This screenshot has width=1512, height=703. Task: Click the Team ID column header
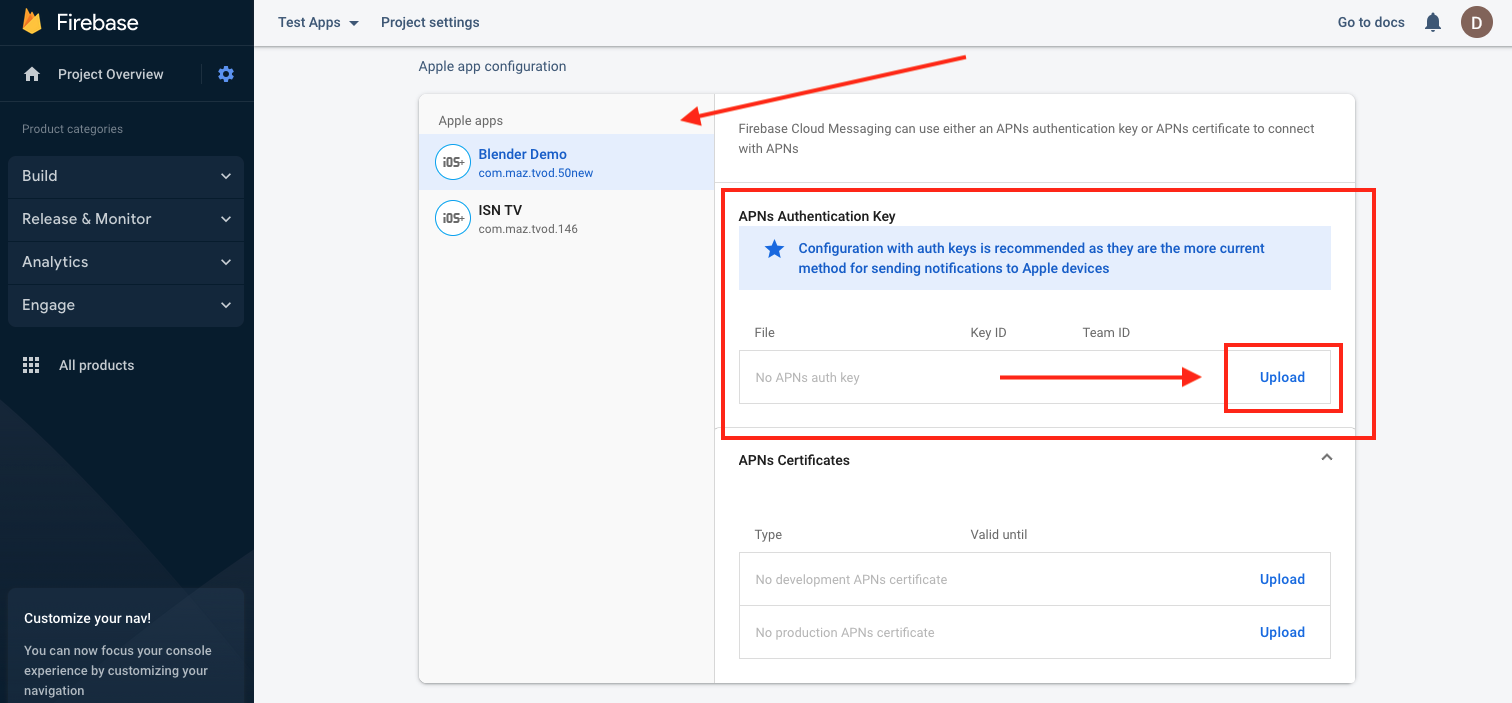coord(1106,333)
